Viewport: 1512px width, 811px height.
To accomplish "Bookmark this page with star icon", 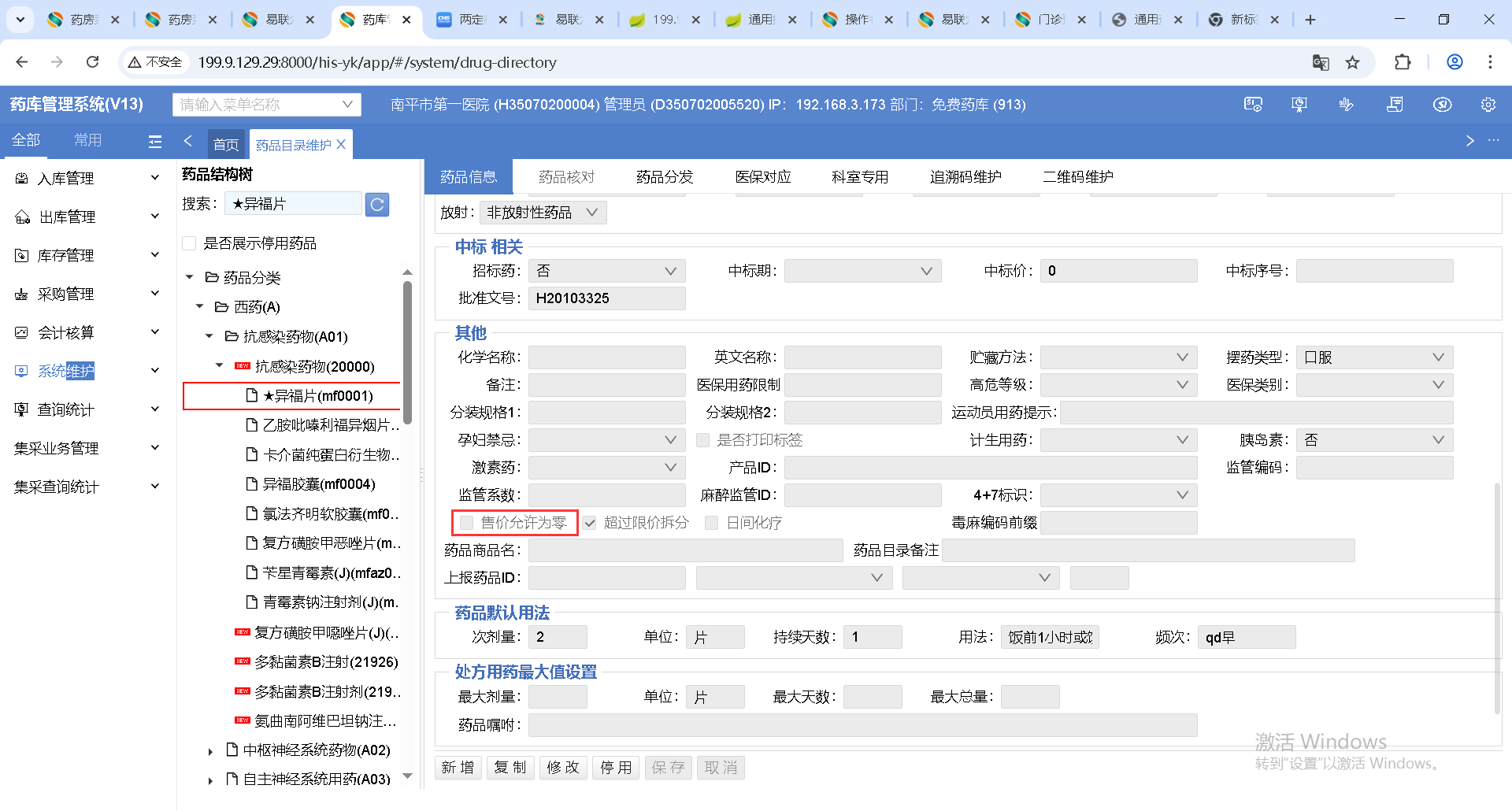I will tap(1352, 62).
